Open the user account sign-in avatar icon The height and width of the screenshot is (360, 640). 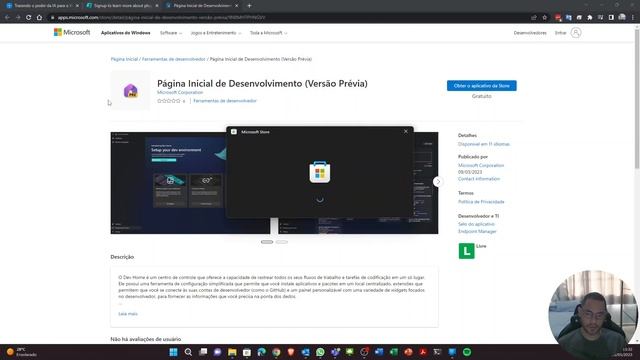pyautogui.click(x=576, y=33)
